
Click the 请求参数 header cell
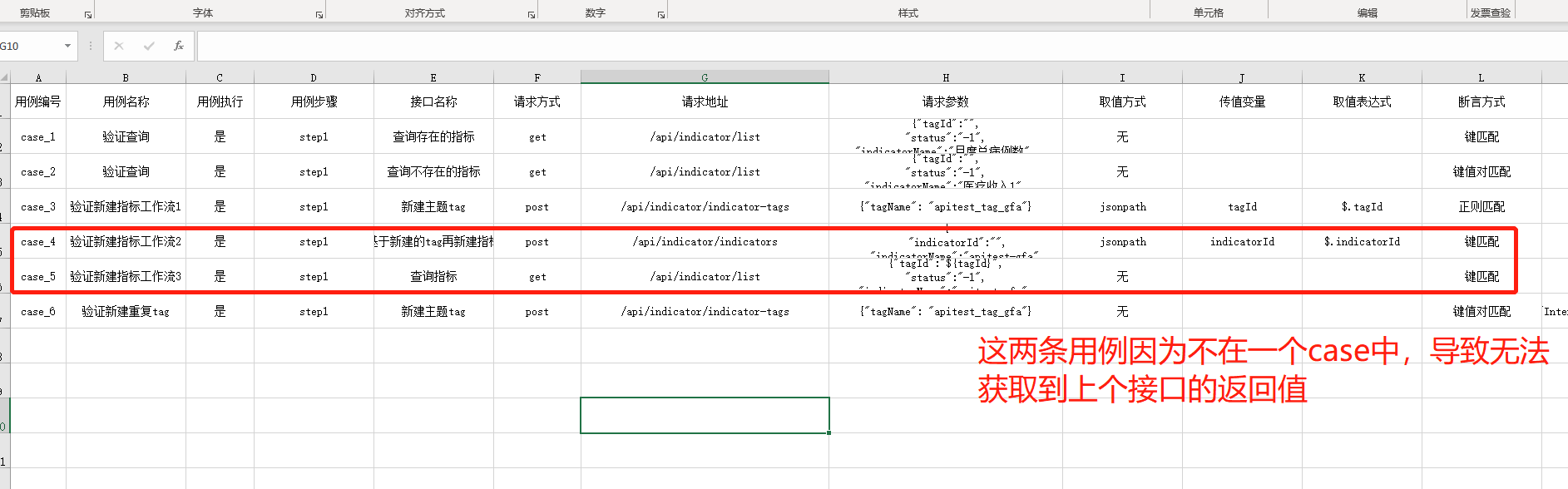click(946, 101)
